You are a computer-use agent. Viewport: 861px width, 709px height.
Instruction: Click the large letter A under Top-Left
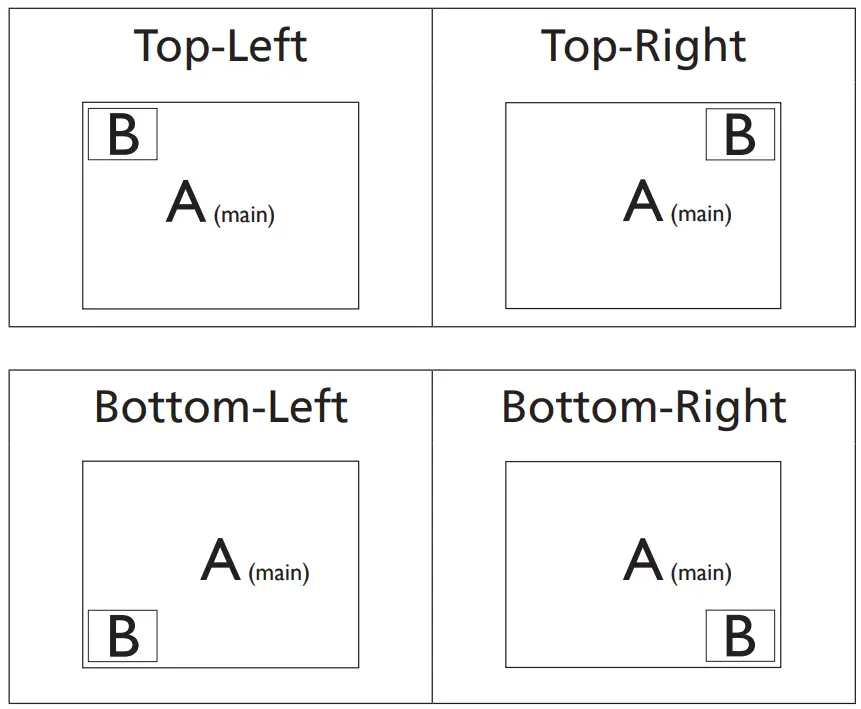[187, 203]
